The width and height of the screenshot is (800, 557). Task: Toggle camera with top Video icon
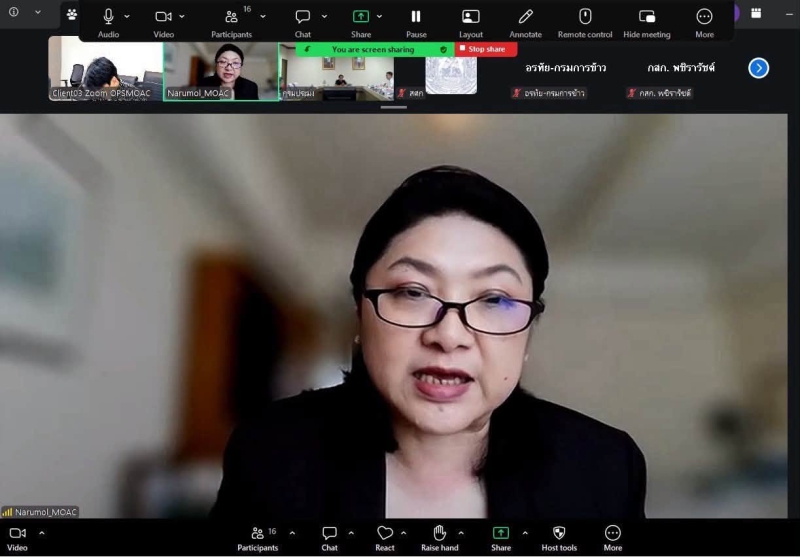pos(163,17)
